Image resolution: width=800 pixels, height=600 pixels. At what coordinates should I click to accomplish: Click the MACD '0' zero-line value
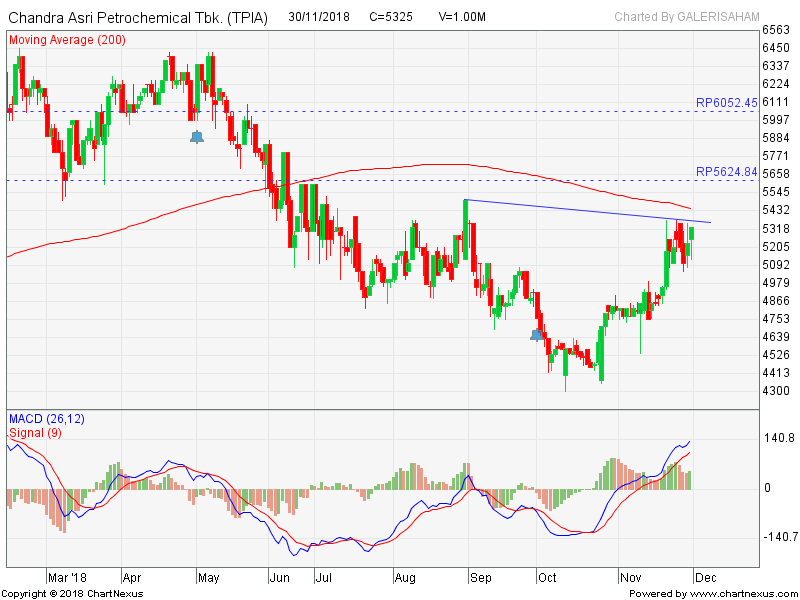tap(767, 488)
